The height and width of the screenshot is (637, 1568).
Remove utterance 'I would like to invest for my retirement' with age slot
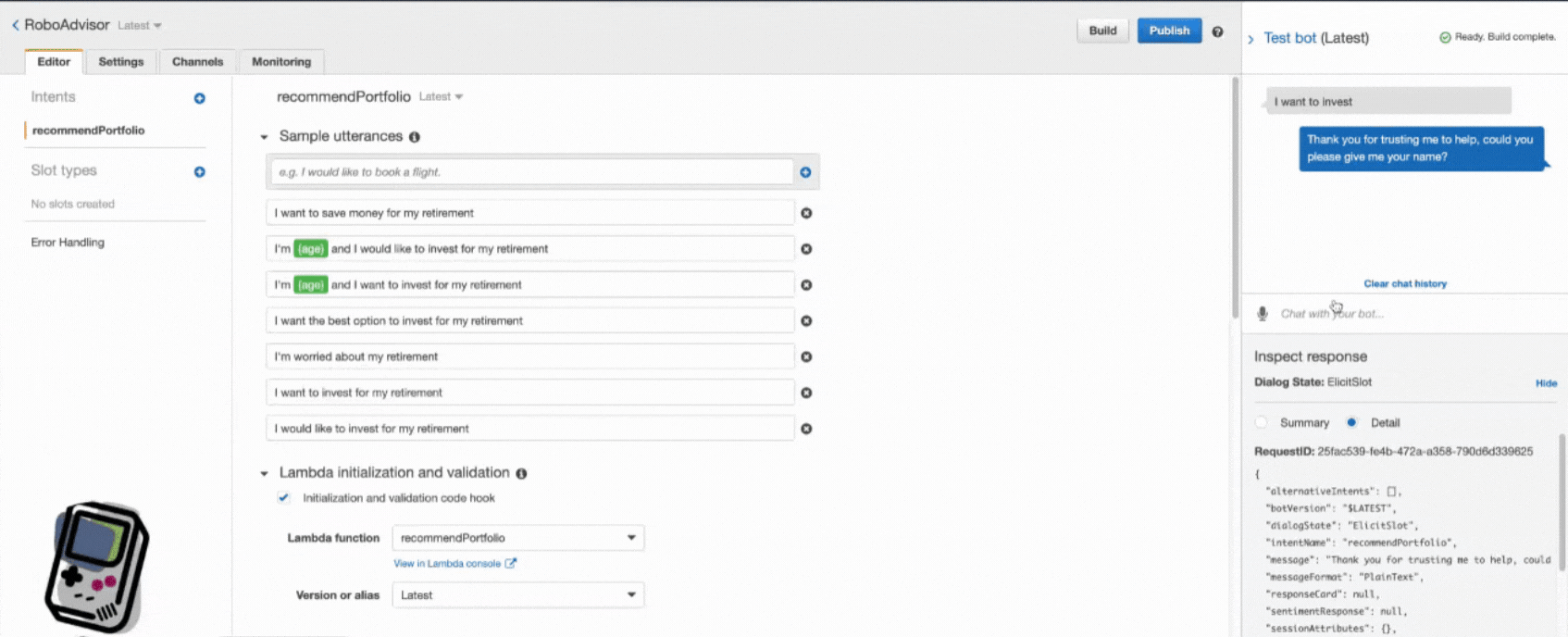tap(806, 249)
